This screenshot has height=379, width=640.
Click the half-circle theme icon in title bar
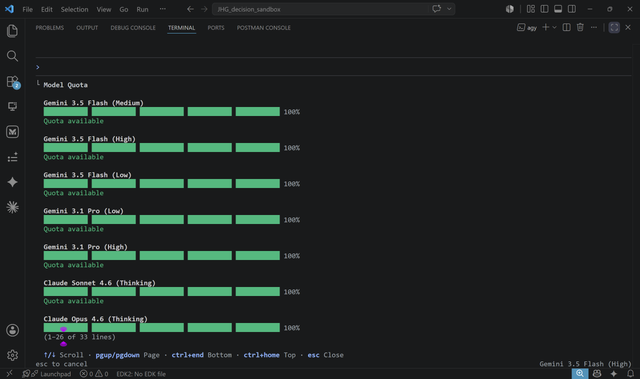pos(510,9)
